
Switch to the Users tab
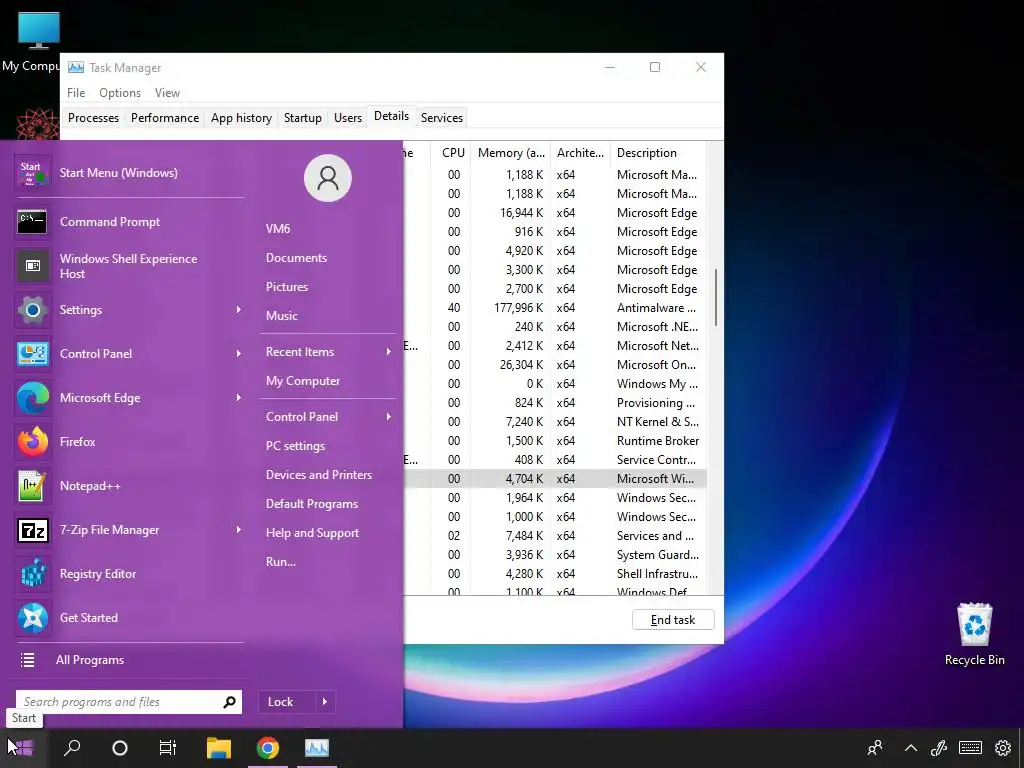pos(347,118)
